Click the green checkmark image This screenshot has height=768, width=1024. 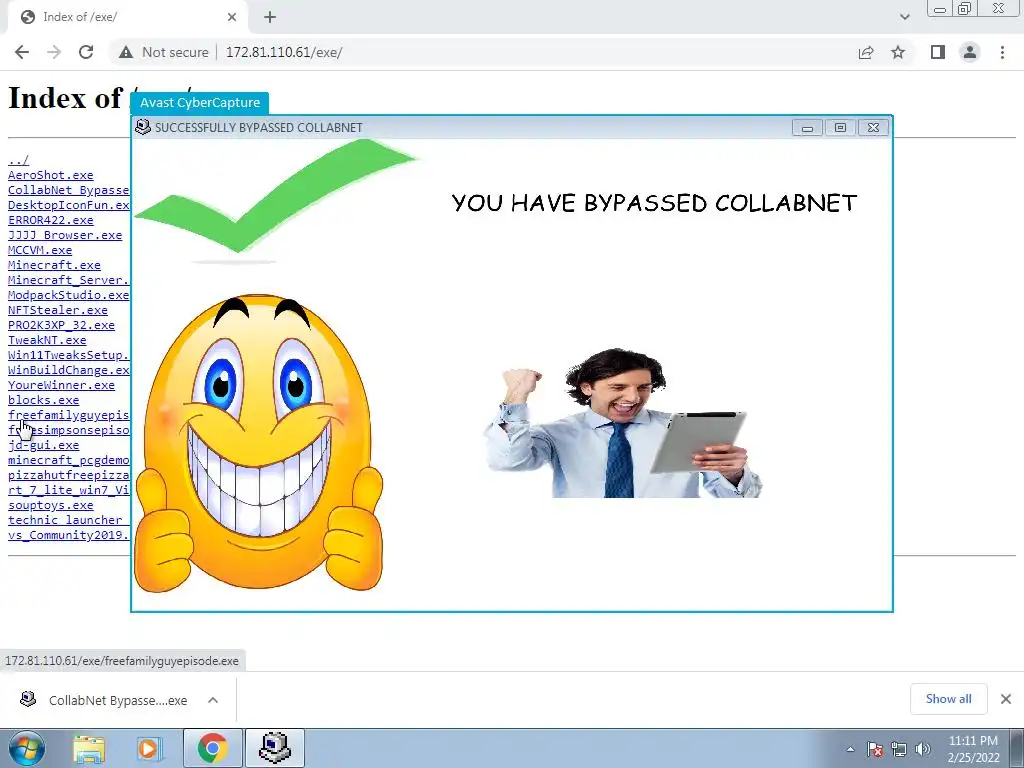tap(274, 199)
